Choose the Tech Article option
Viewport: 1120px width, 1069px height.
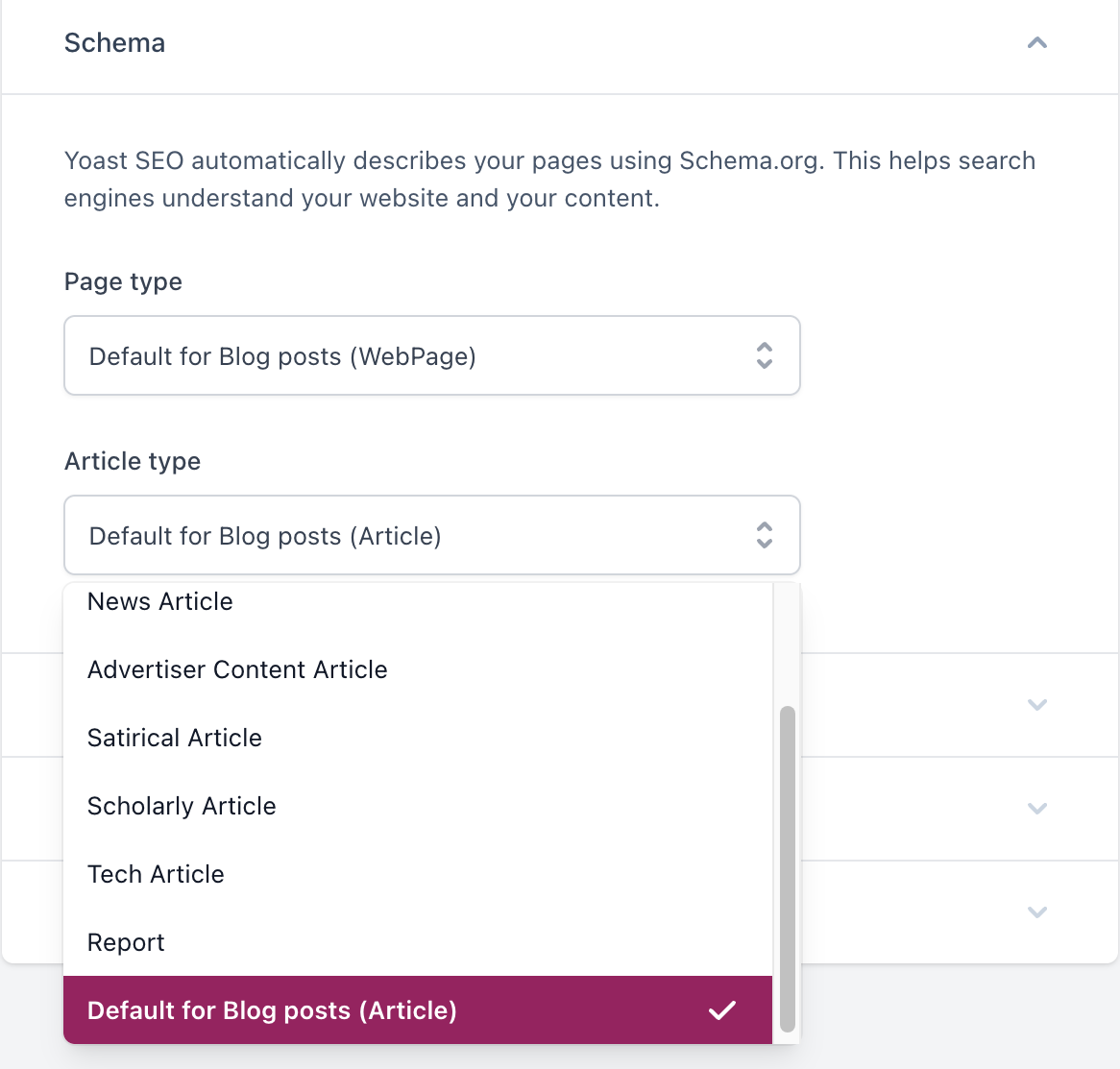click(x=156, y=874)
